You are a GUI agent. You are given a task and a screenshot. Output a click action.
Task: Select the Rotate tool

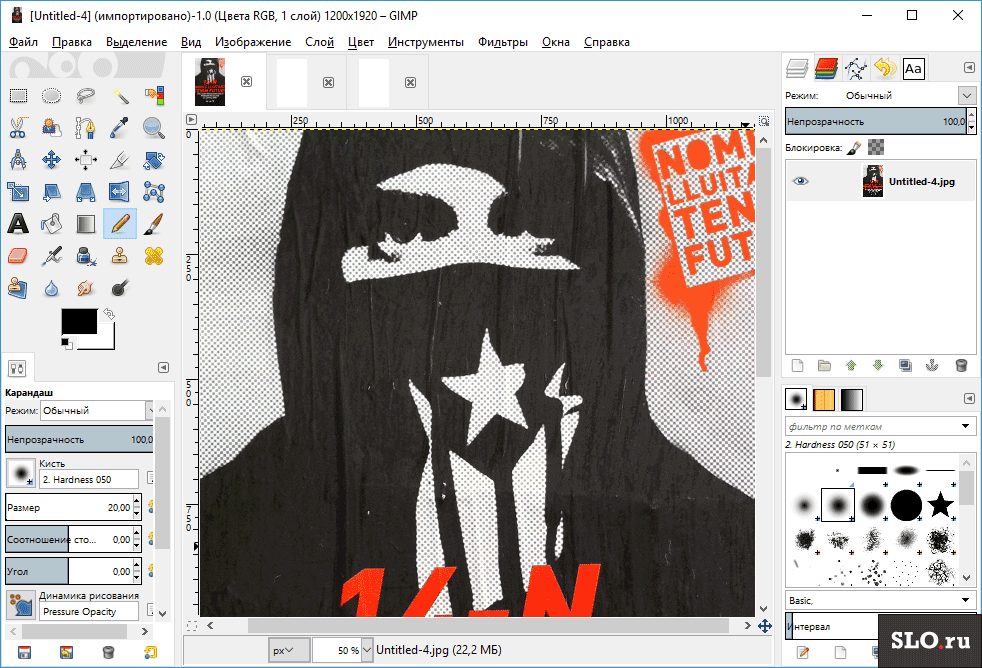coord(153,160)
